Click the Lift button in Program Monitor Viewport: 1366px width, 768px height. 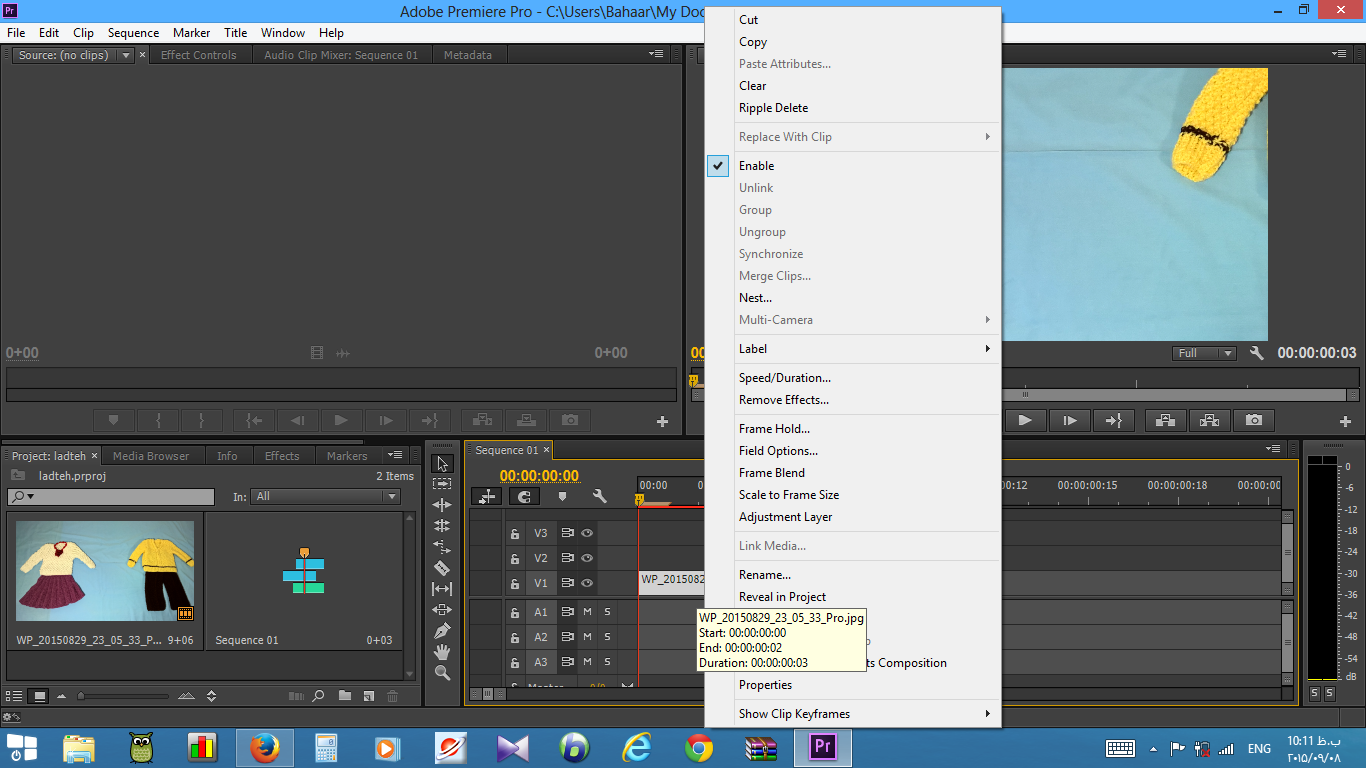[x=1165, y=421]
